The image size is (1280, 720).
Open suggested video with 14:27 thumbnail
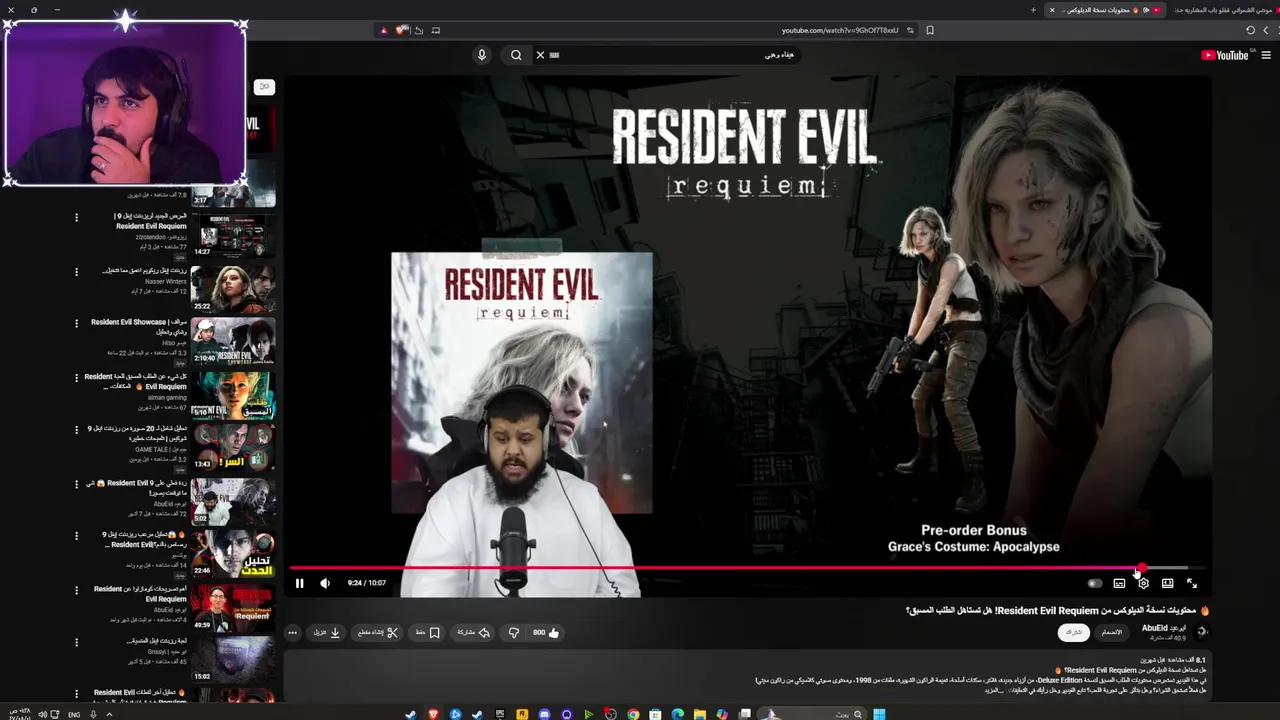[233, 235]
